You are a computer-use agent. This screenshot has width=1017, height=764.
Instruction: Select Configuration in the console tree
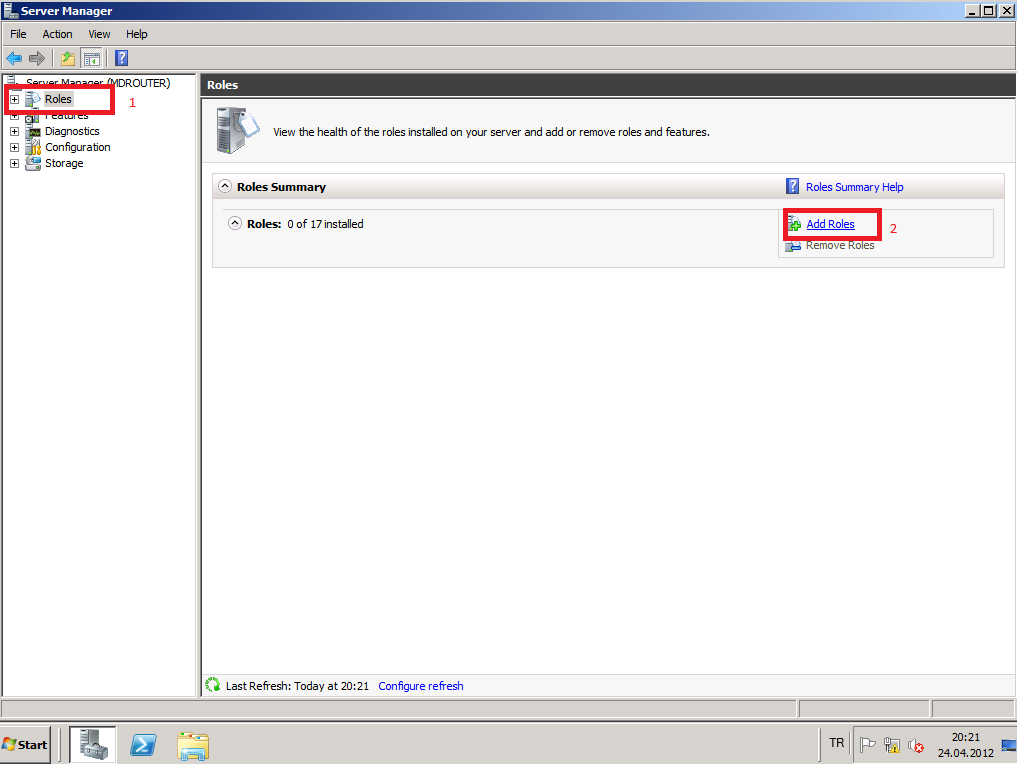coord(77,147)
